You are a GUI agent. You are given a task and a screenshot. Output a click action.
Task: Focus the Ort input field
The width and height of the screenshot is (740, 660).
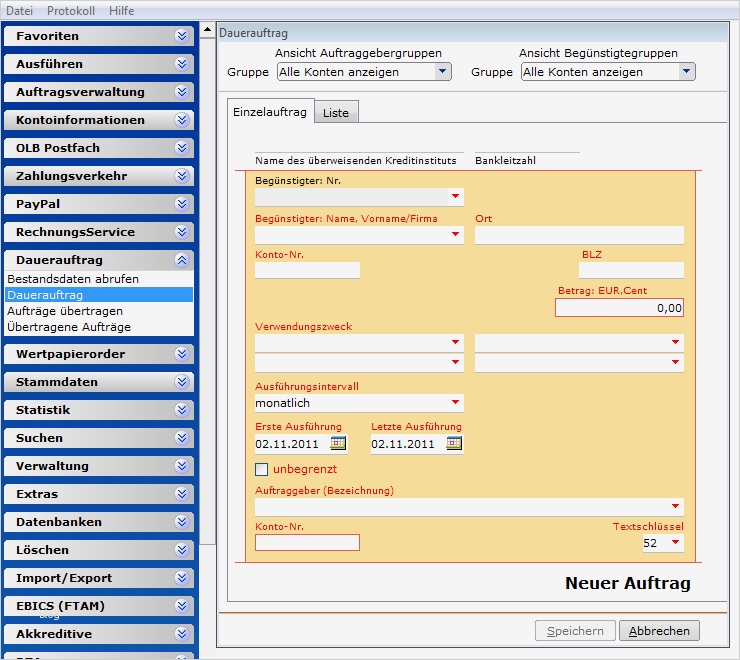pos(579,235)
